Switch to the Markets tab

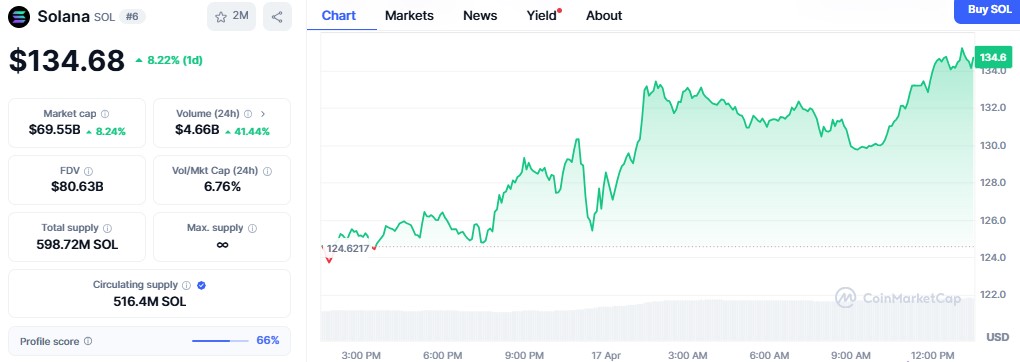point(409,16)
